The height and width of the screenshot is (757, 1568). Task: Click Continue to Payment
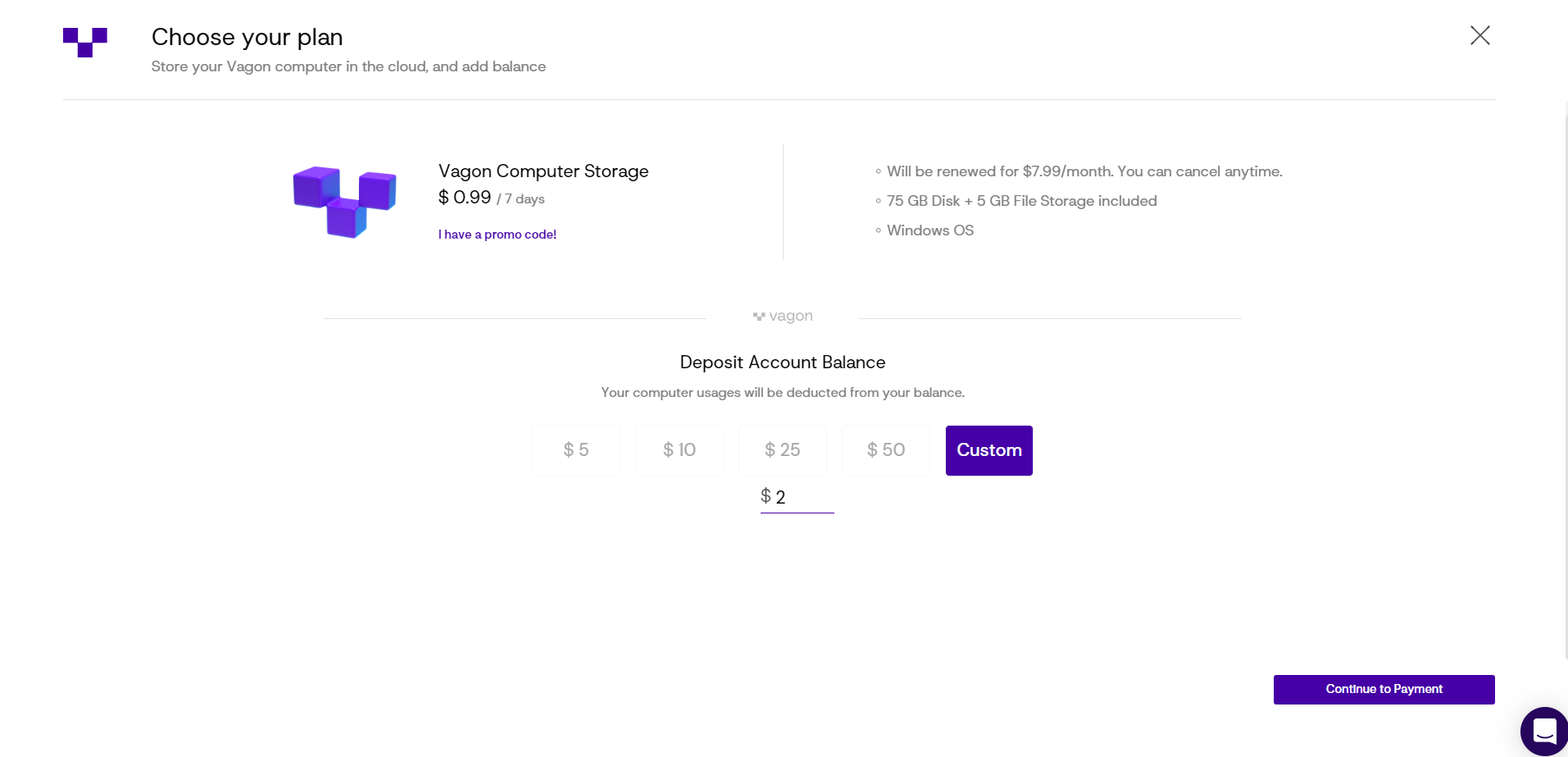click(x=1384, y=690)
